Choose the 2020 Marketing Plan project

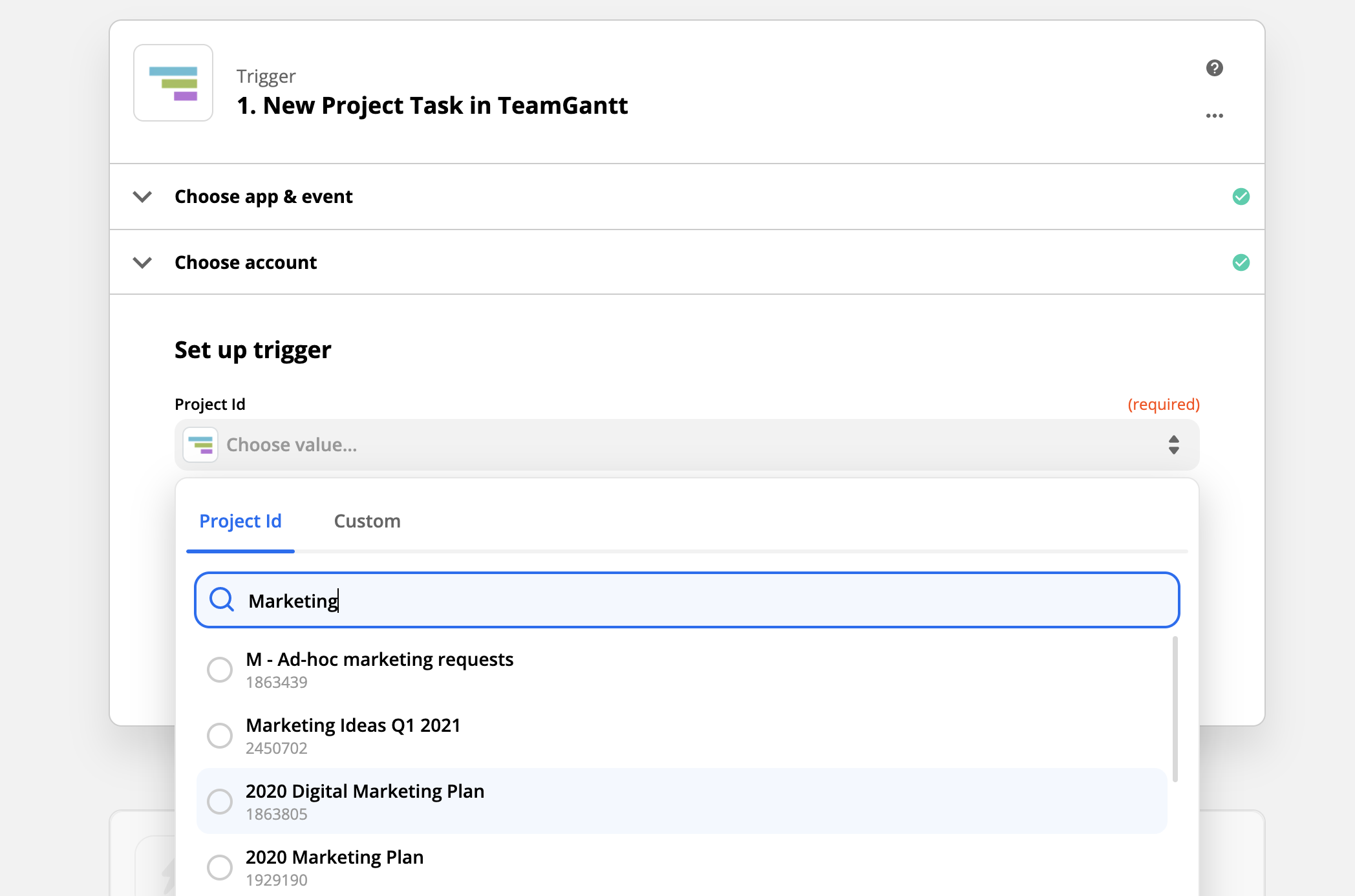pyautogui.click(x=334, y=858)
